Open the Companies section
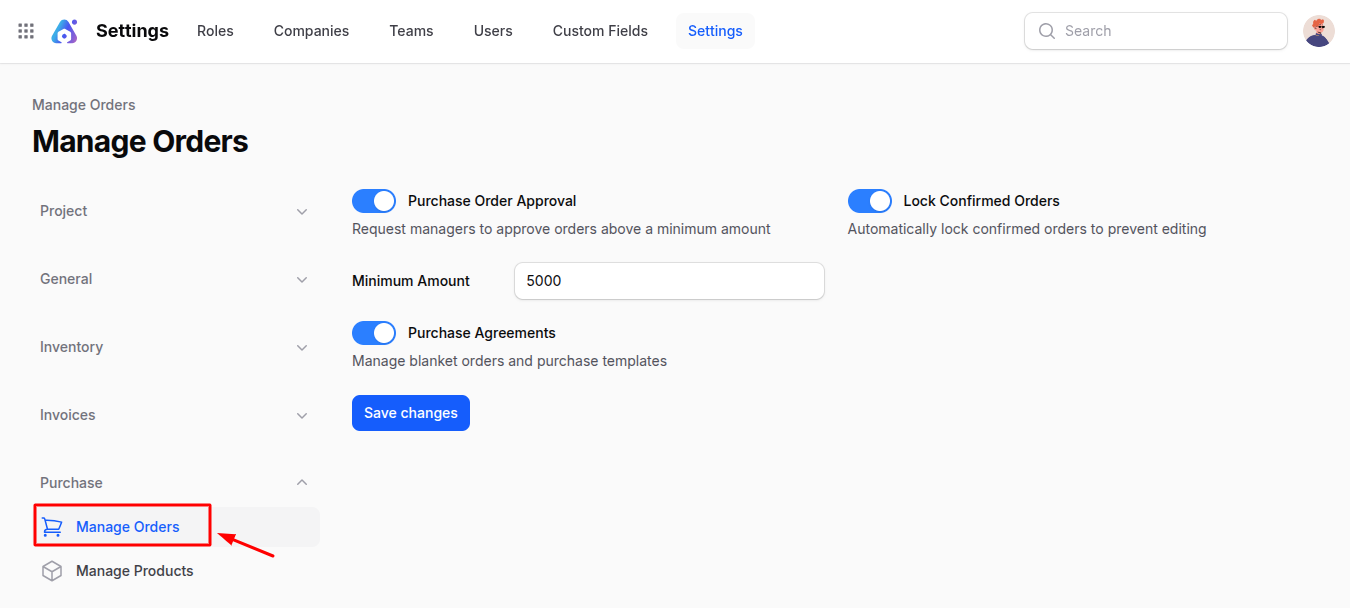 point(311,31)
